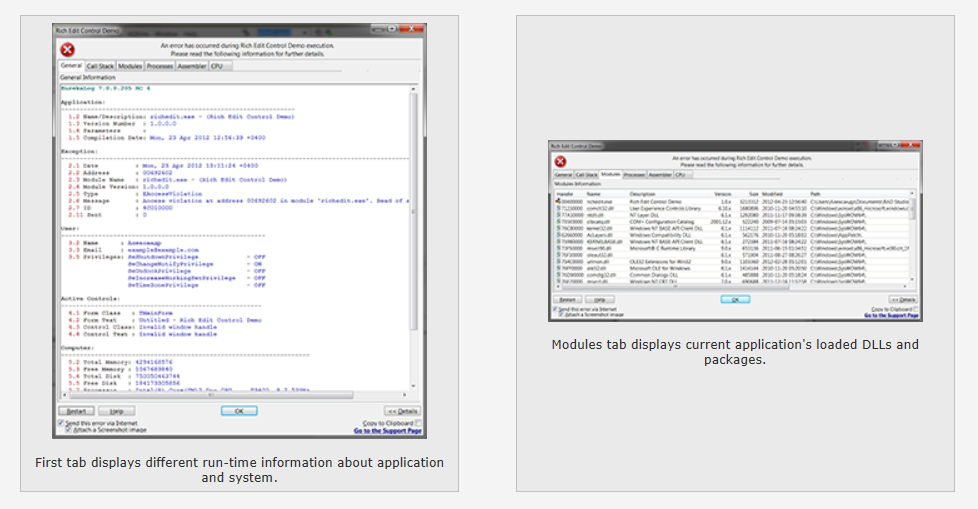Open Assembler tab in Modules Information dialog

coord(660,175)
